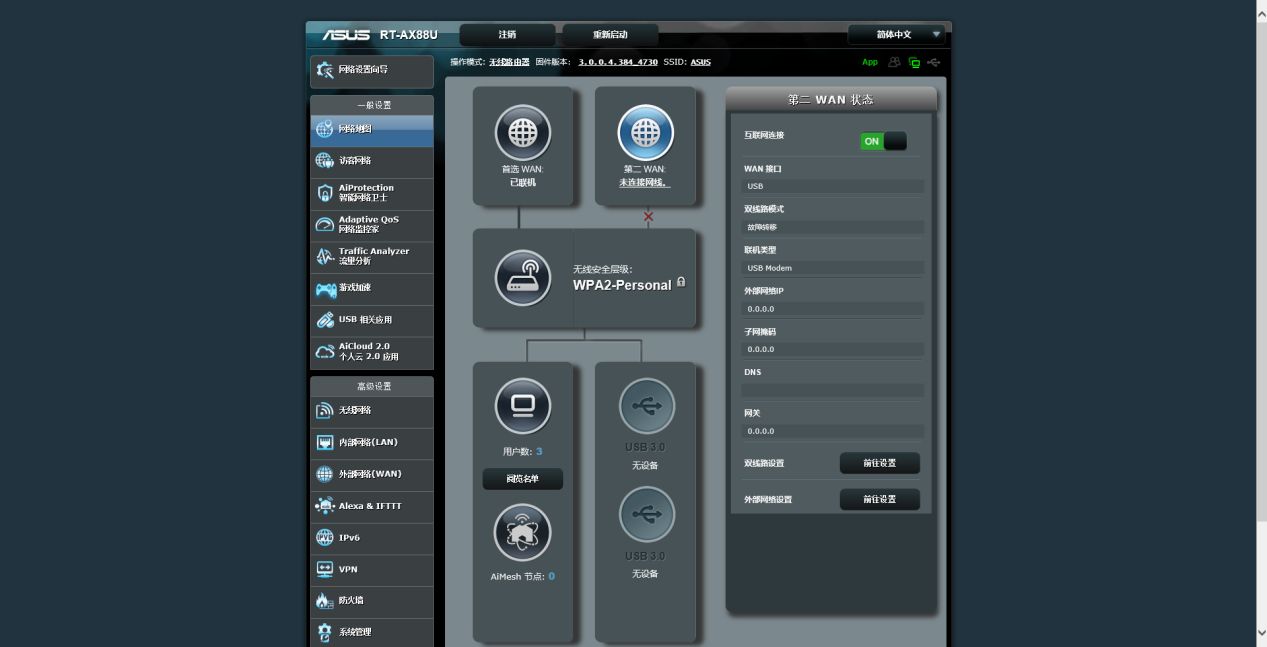Click the 外部网络IP 0.0.0.0 value

tap(833, 309)
